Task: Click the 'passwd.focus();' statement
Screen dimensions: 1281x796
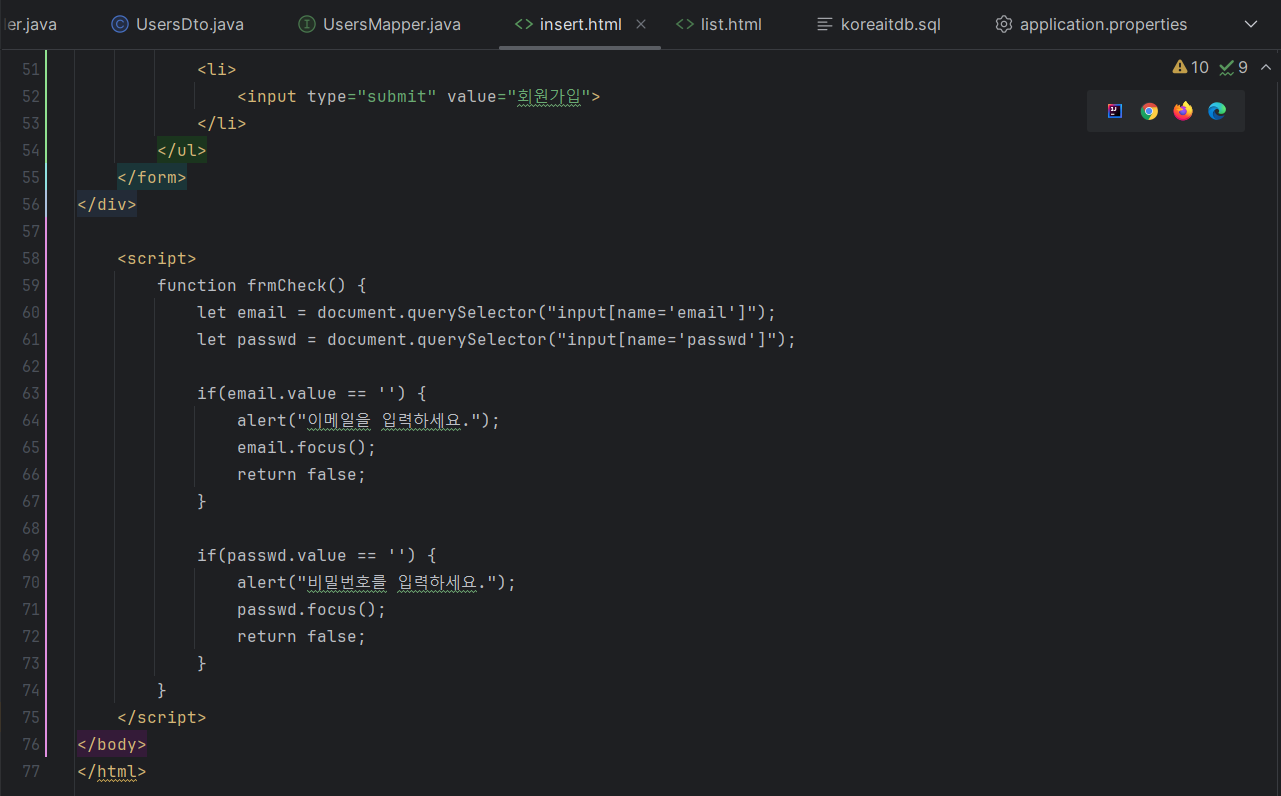Action: (312, 609)
